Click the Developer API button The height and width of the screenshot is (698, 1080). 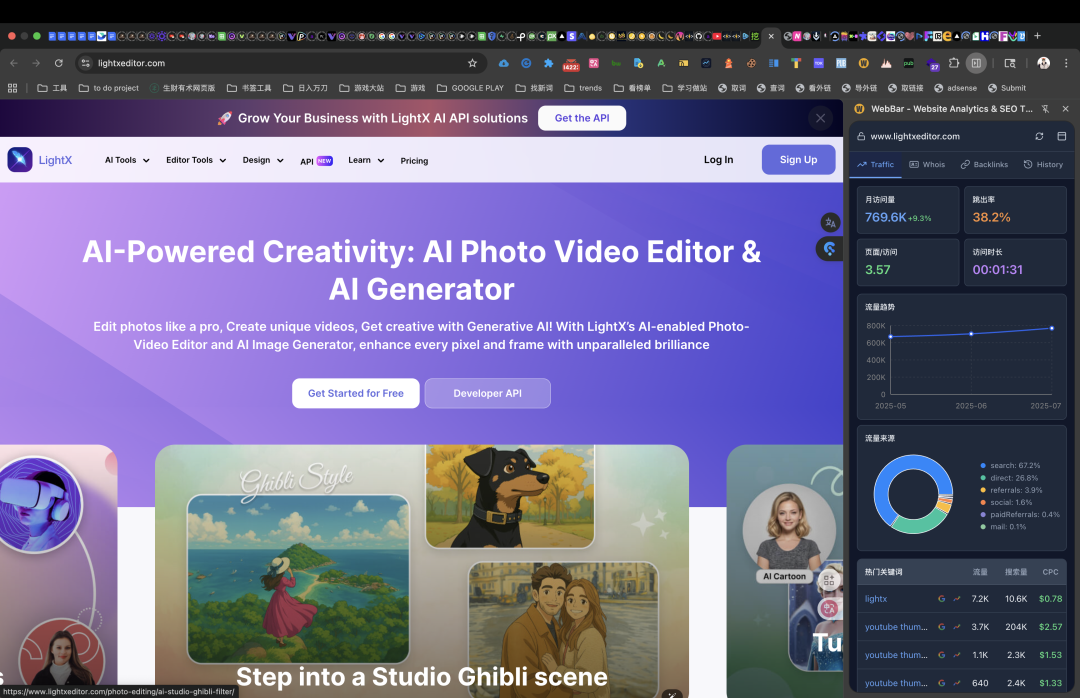pyautogui.click(x=488, y=393)
